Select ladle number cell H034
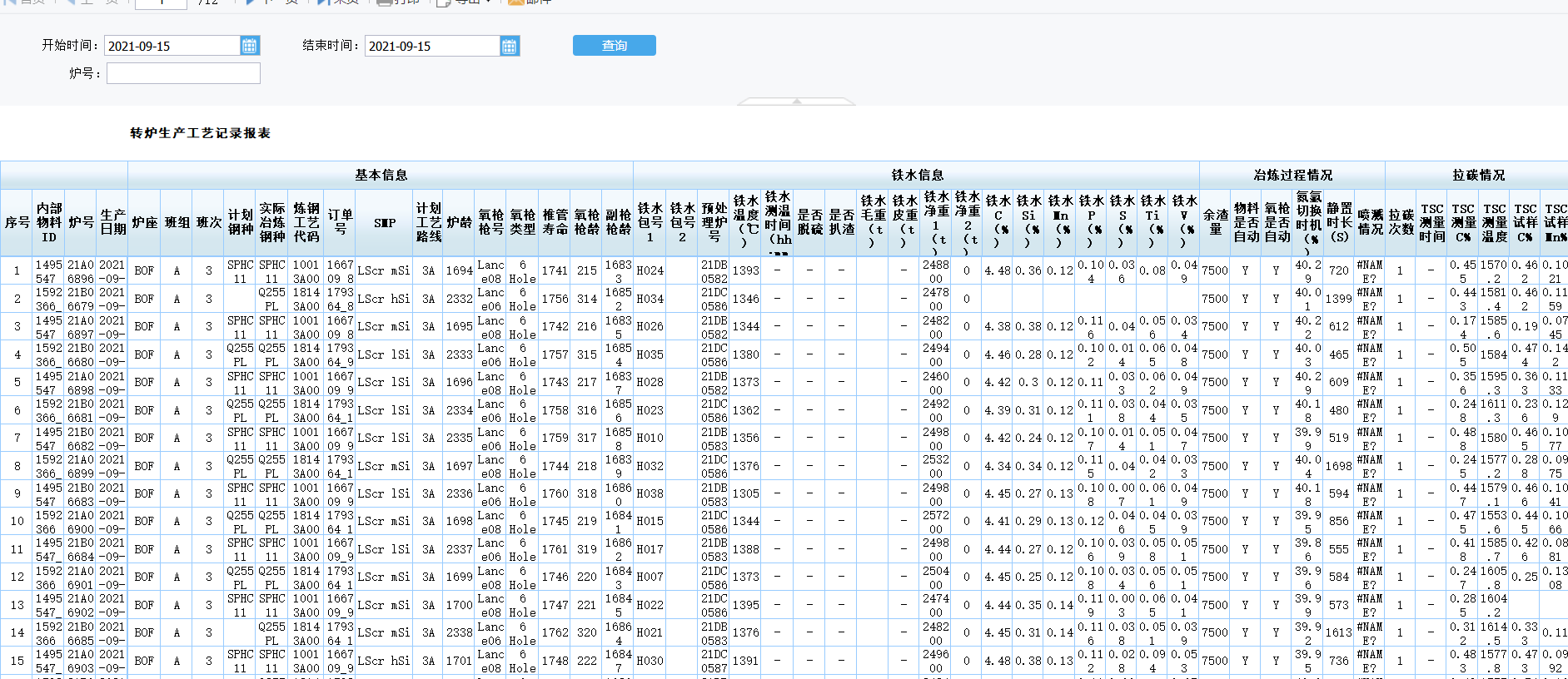 [x=650, y=299]
